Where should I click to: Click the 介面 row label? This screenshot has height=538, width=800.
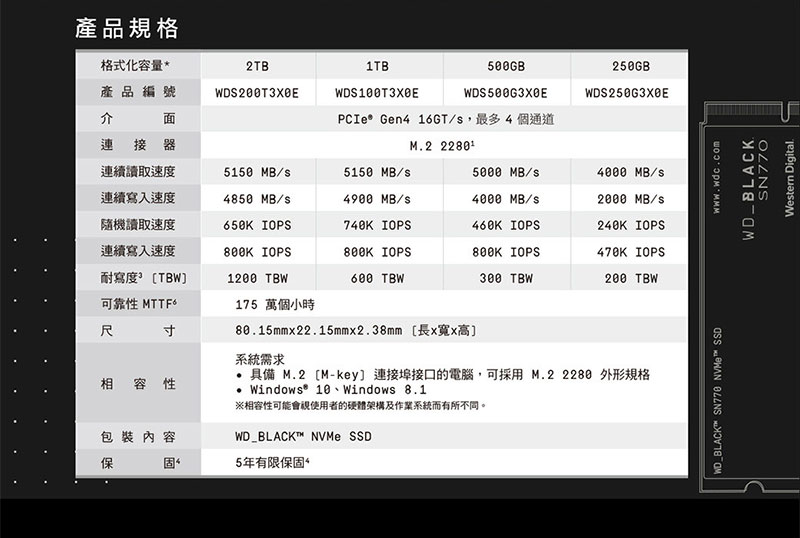click(138, 118)
